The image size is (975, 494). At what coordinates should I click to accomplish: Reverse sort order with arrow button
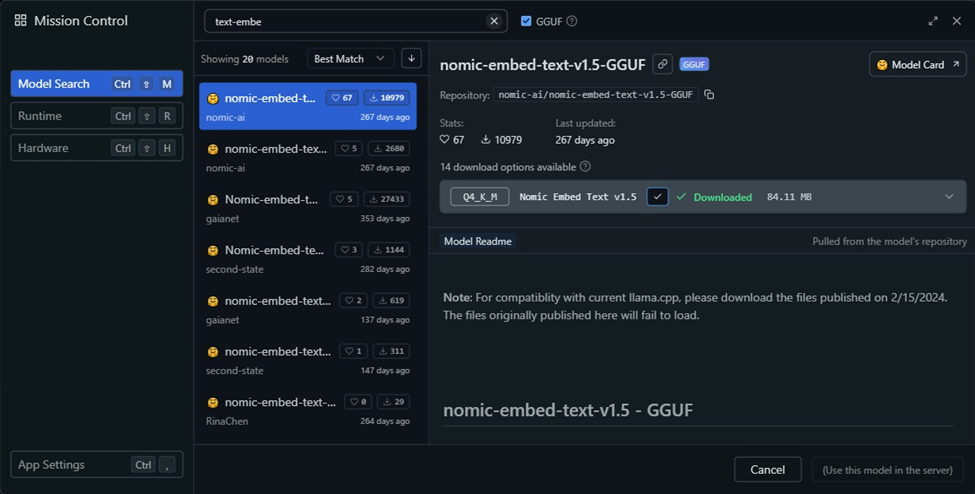(x=411, y=59)
